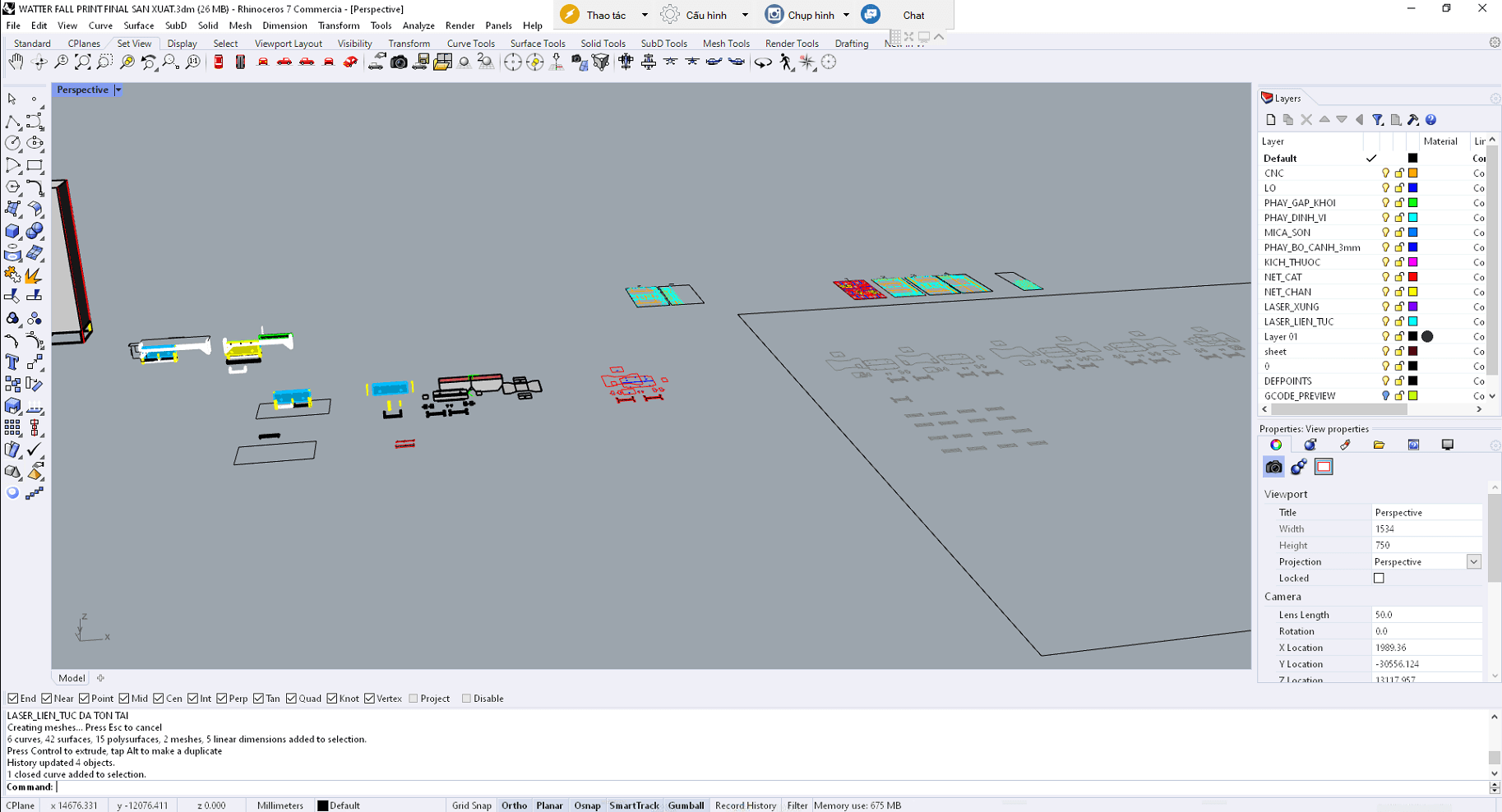
Task: Select the Box solid tool
Action: [x=12, y=232]
